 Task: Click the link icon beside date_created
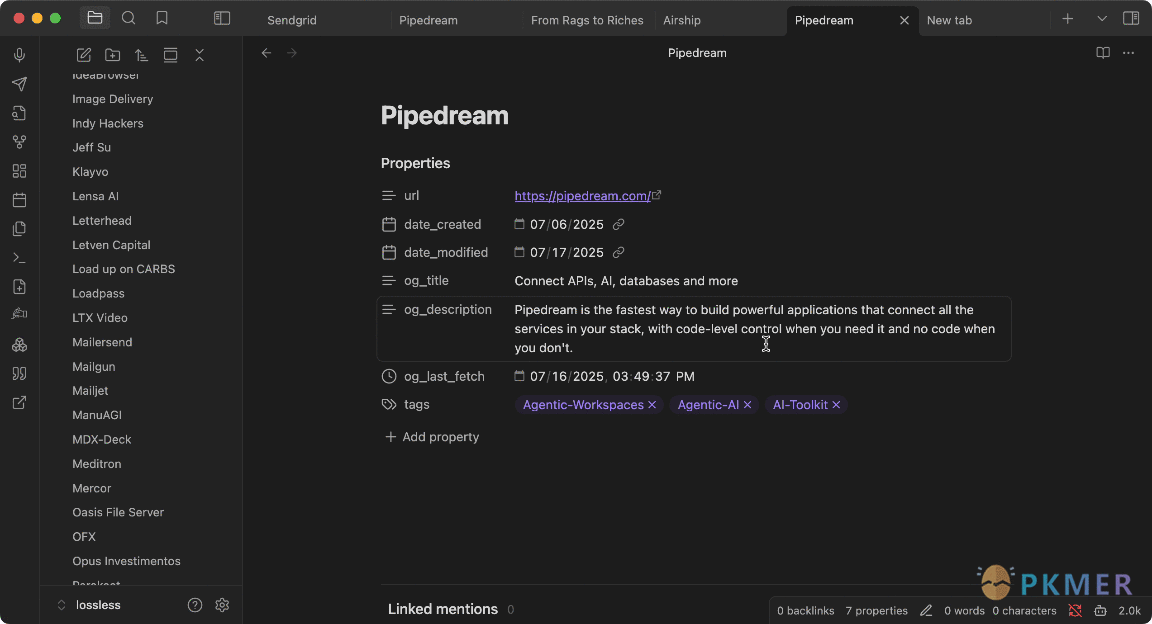[619, 224]
